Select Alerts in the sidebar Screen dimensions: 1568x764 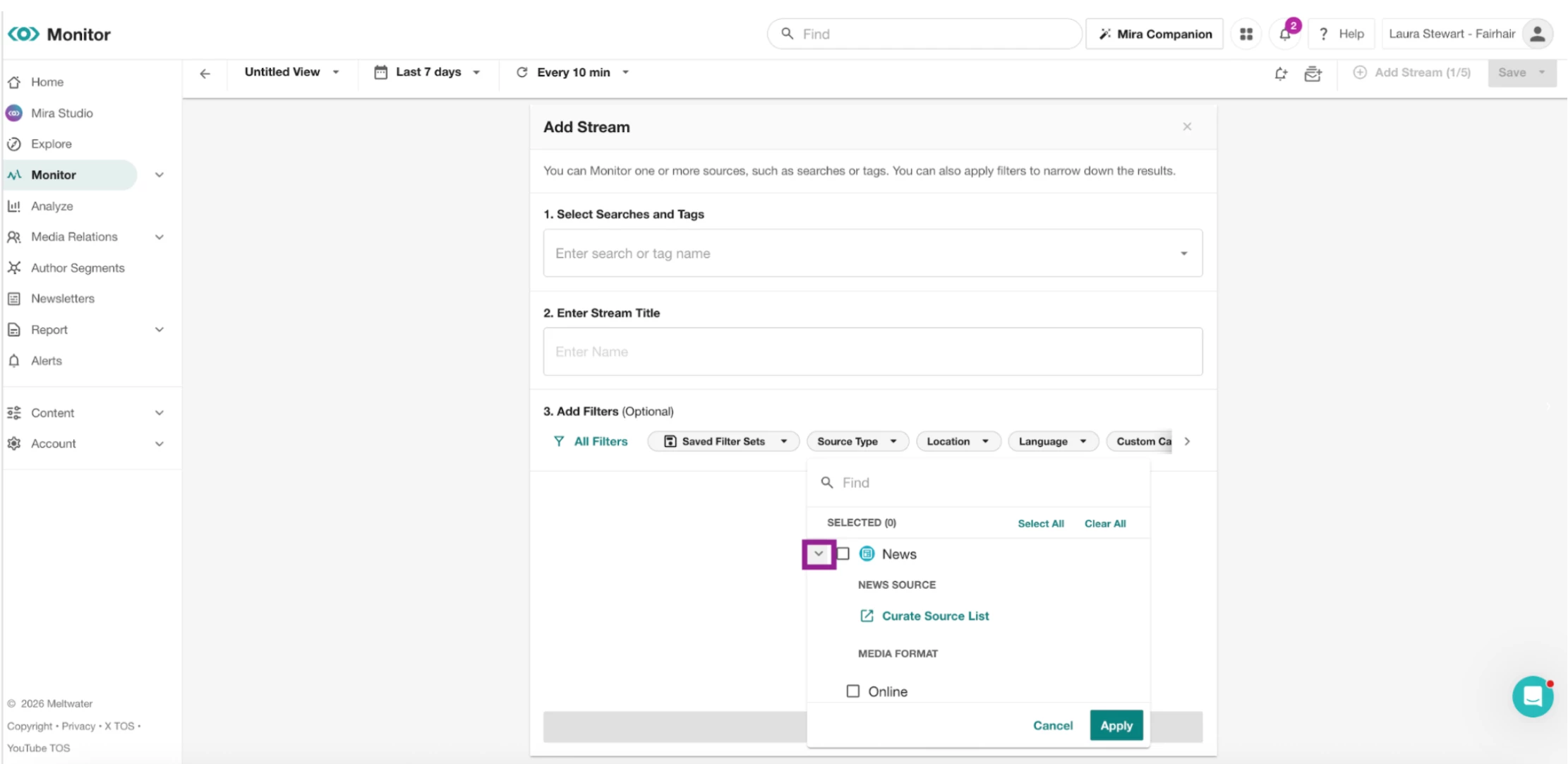(x=47, y=361)
